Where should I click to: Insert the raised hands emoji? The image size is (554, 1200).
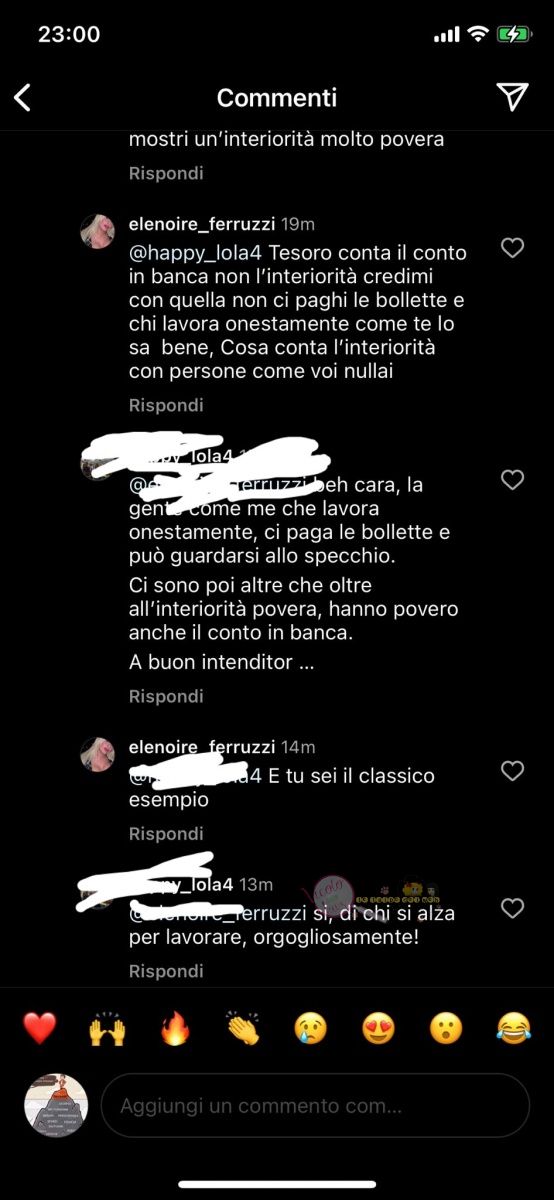[x=108, y=1028]
